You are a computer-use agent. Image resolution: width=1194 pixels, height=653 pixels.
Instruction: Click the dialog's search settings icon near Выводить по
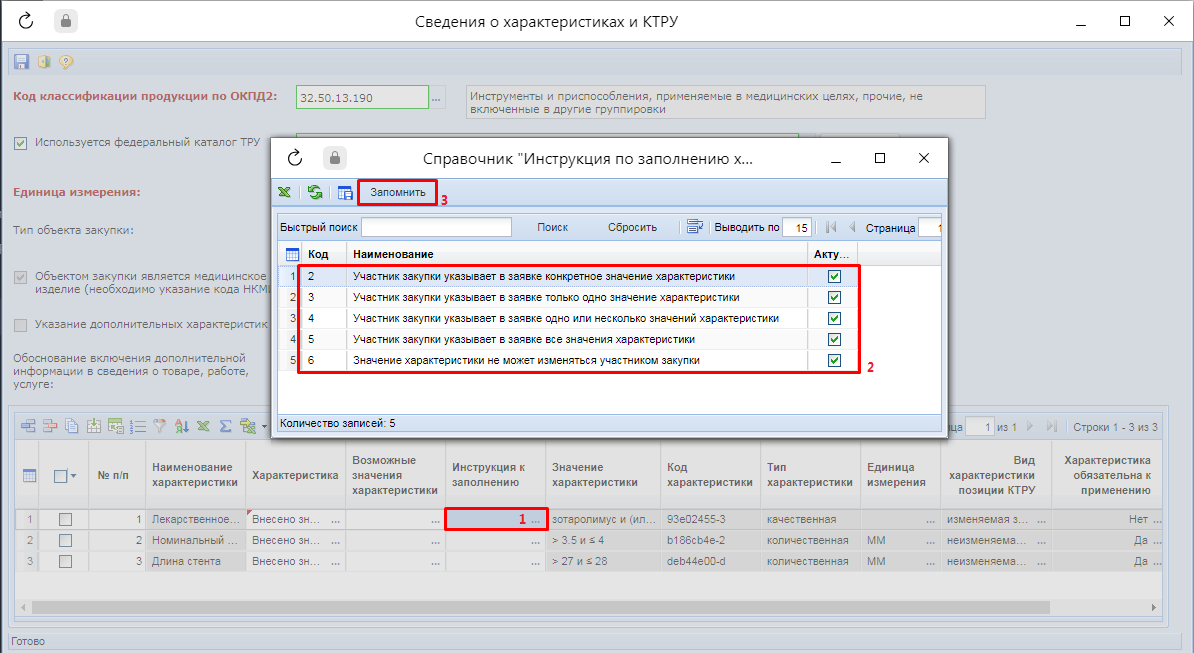tap(696, 227)
